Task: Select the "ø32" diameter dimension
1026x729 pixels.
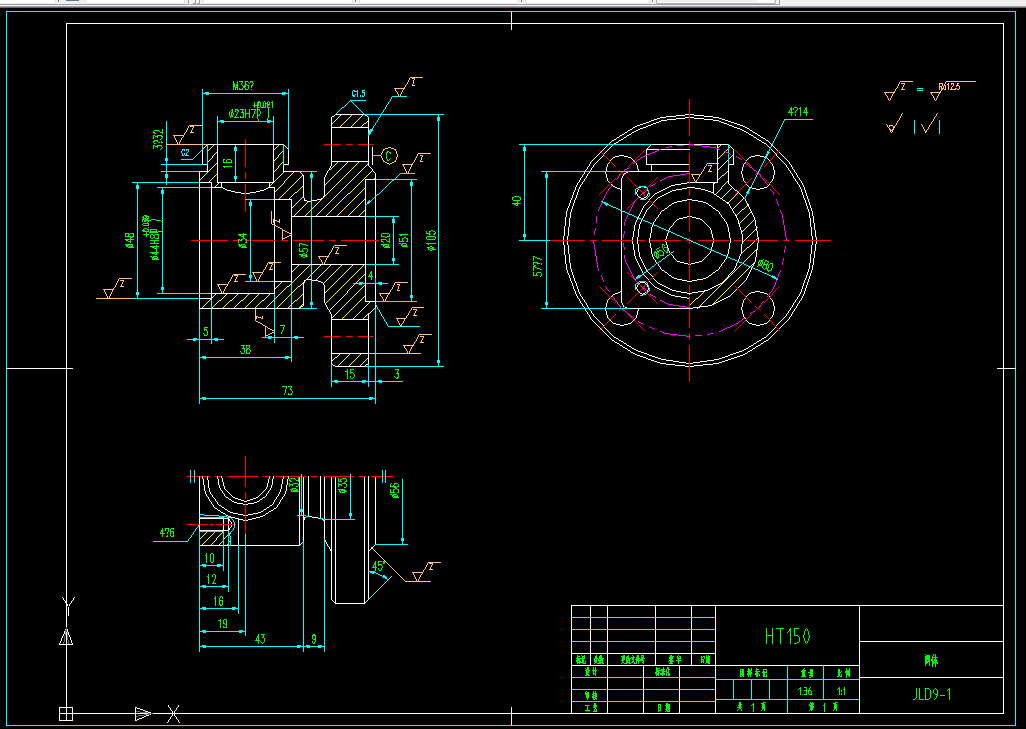Action: [294, 484]
